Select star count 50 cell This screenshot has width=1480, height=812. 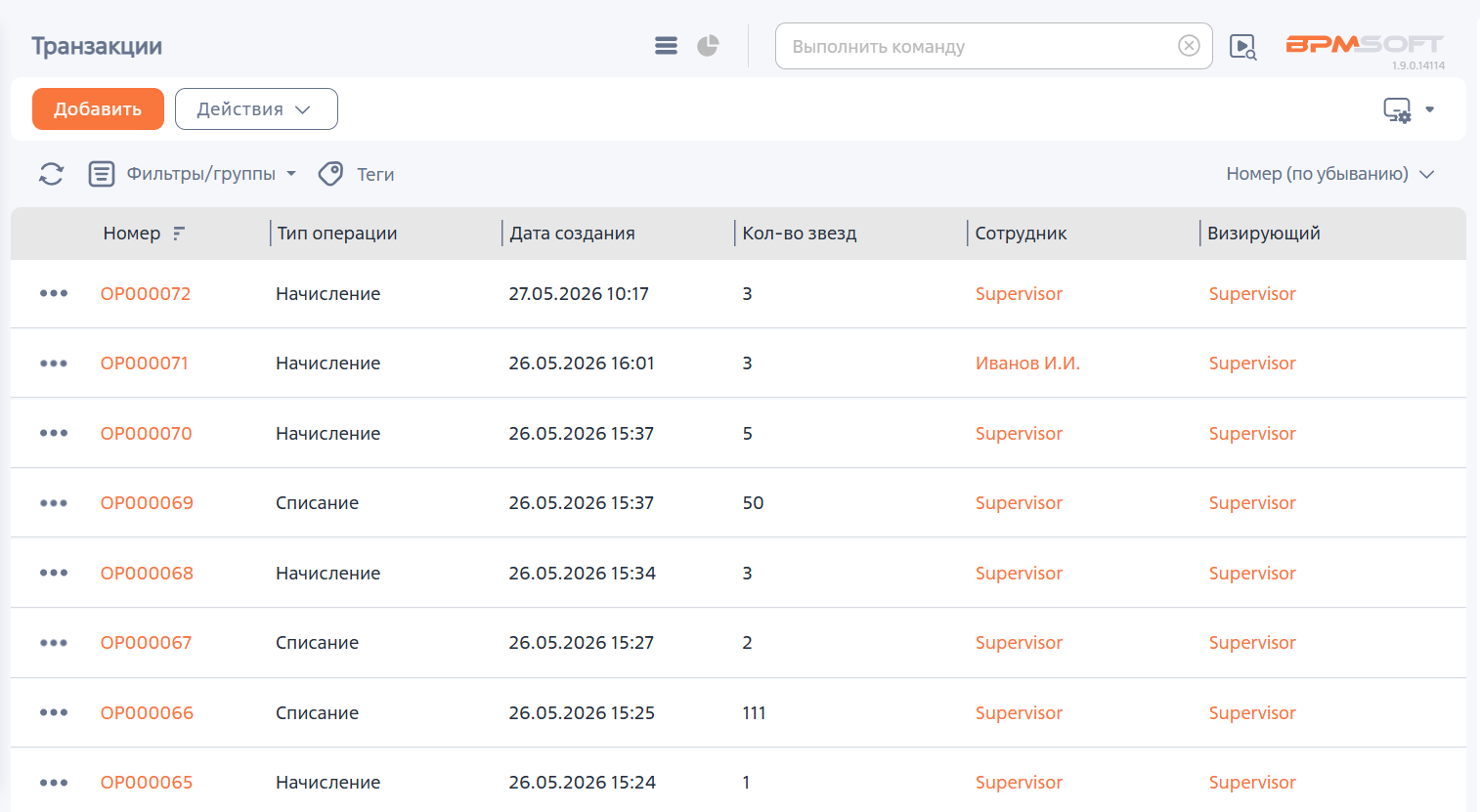click(x=753, y=503)
